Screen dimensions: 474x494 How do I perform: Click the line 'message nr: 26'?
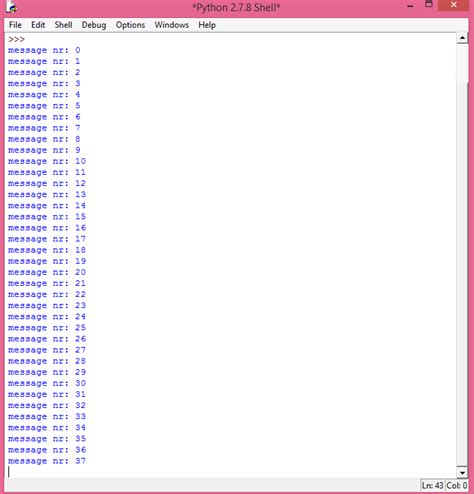click(x=47, y=339)
